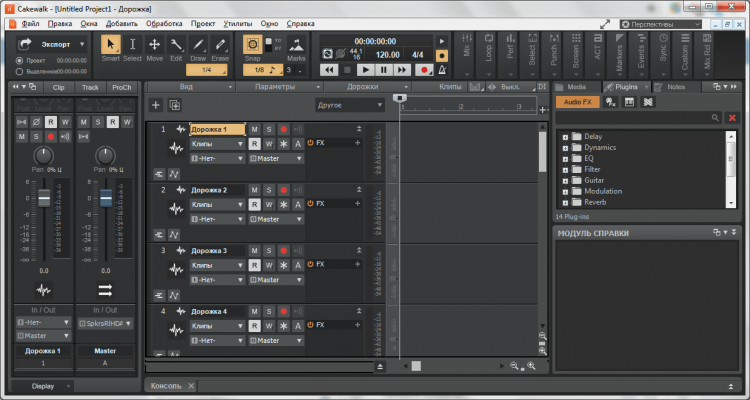The width and height of the screenshot is (750, 400).
Task: Pick the Move tool in the toolbar
Action: (155, 44)
